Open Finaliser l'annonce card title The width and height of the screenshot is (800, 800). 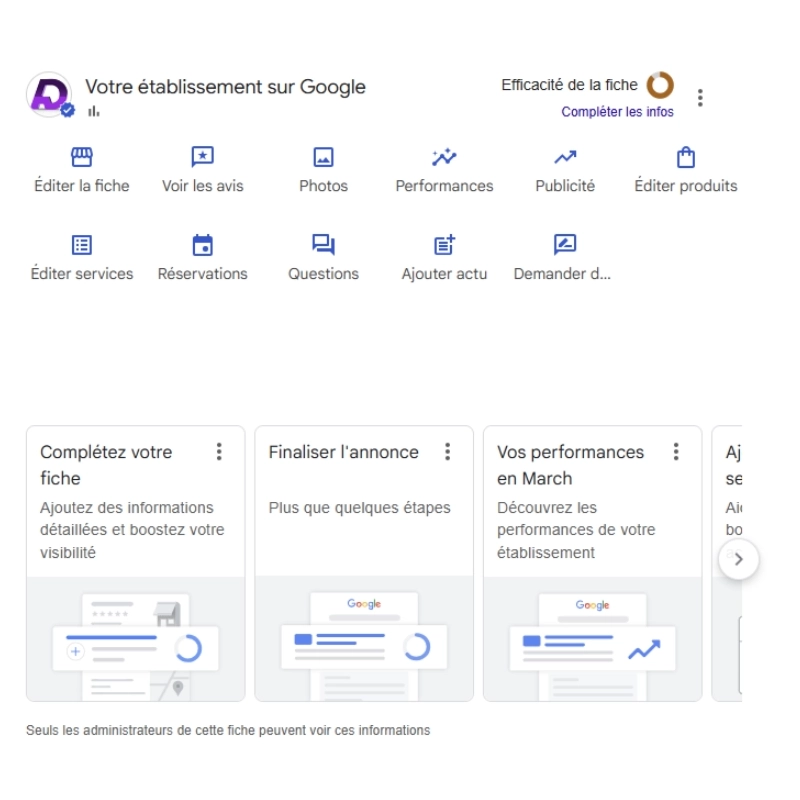(343, 452)
